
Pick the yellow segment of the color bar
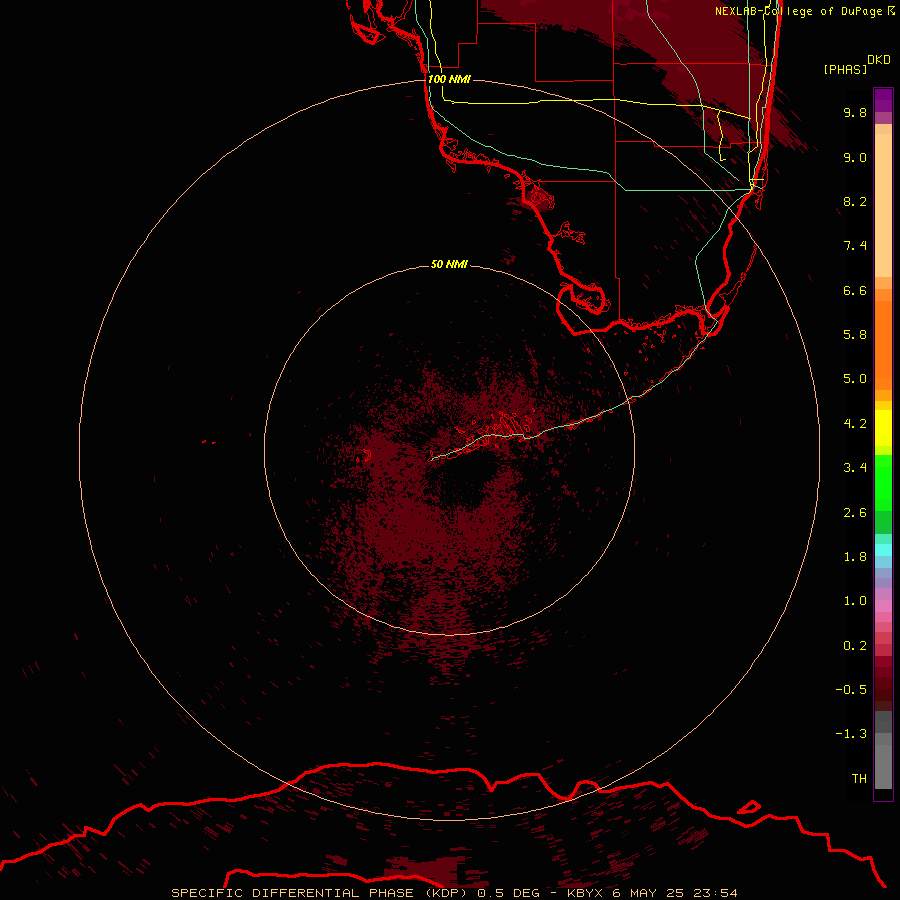[x=883, y=428]
